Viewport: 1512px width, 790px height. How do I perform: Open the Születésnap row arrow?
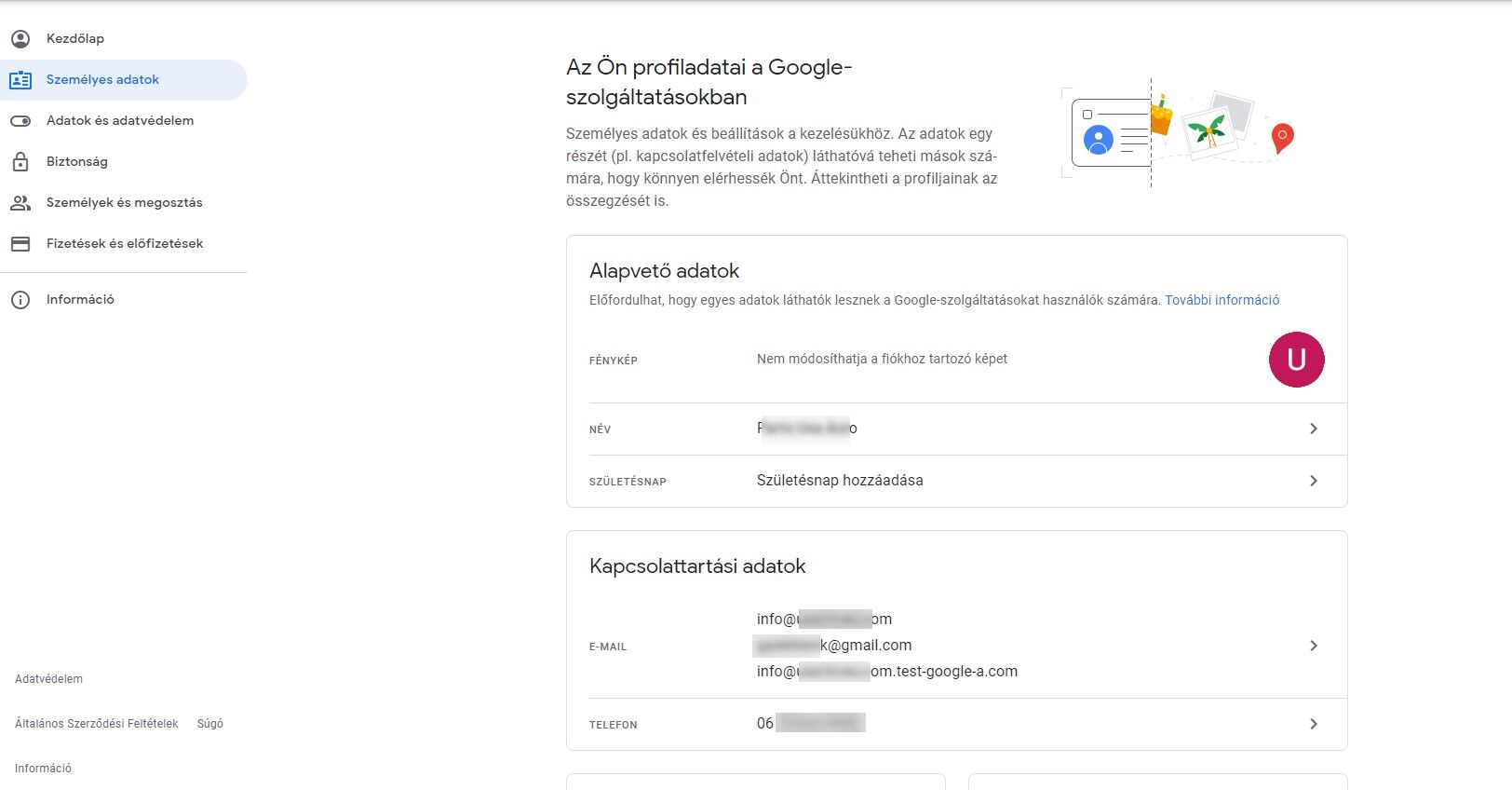1314,481
